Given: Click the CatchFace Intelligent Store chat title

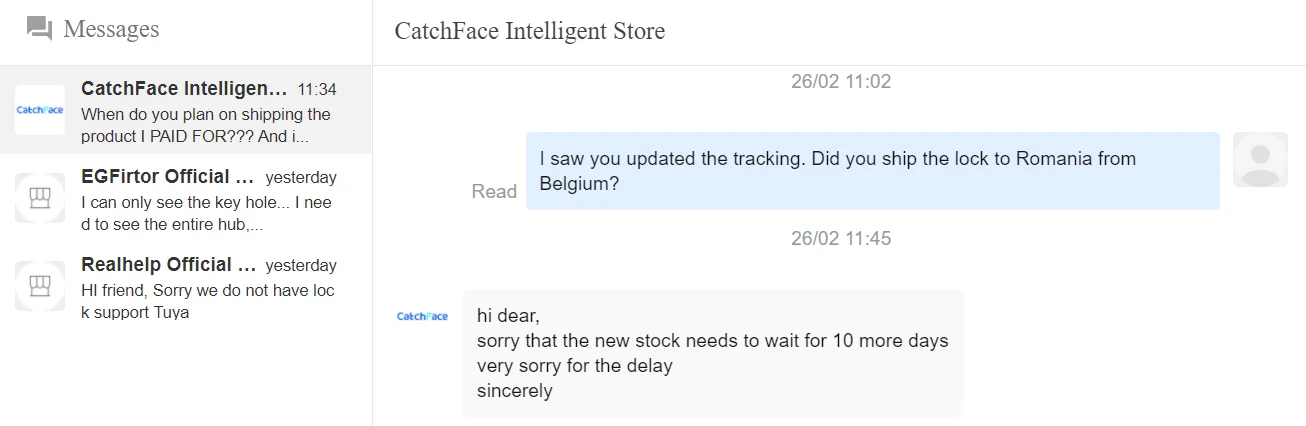Looking at the screenshot, I should 529,31.
